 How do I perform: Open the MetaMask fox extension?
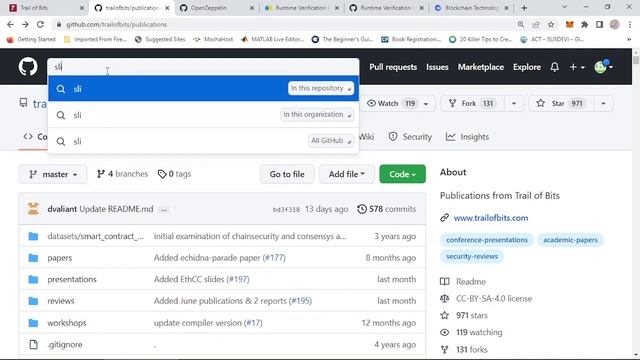click(x=569, y=24)
